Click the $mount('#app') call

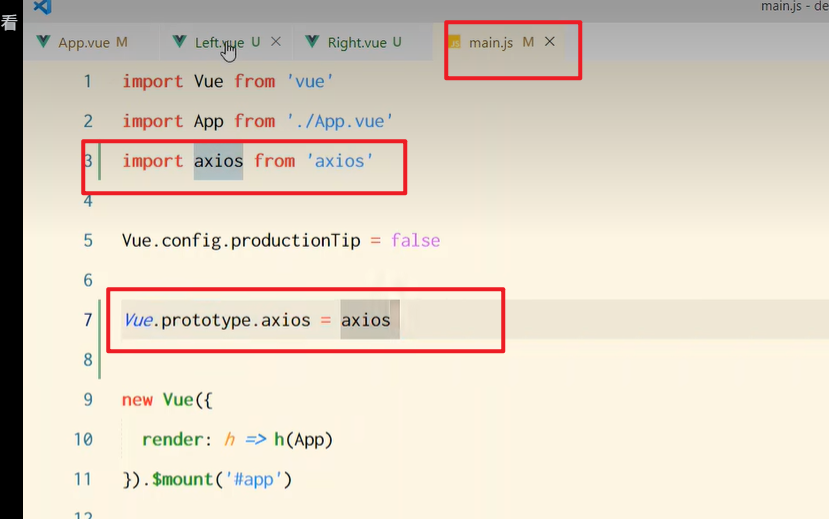[221, 480]
